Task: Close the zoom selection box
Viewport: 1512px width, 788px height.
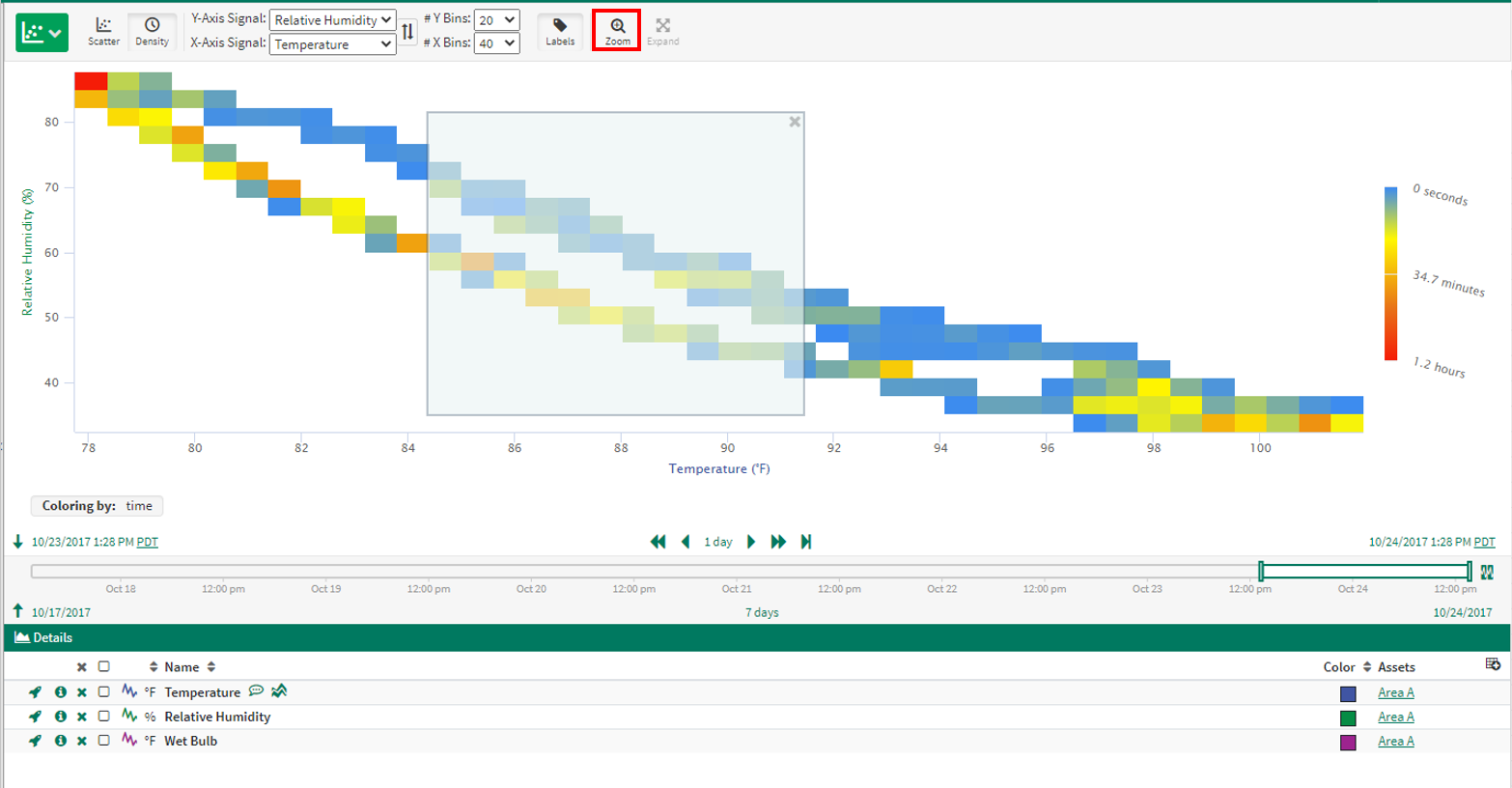Action: point(795,122)
